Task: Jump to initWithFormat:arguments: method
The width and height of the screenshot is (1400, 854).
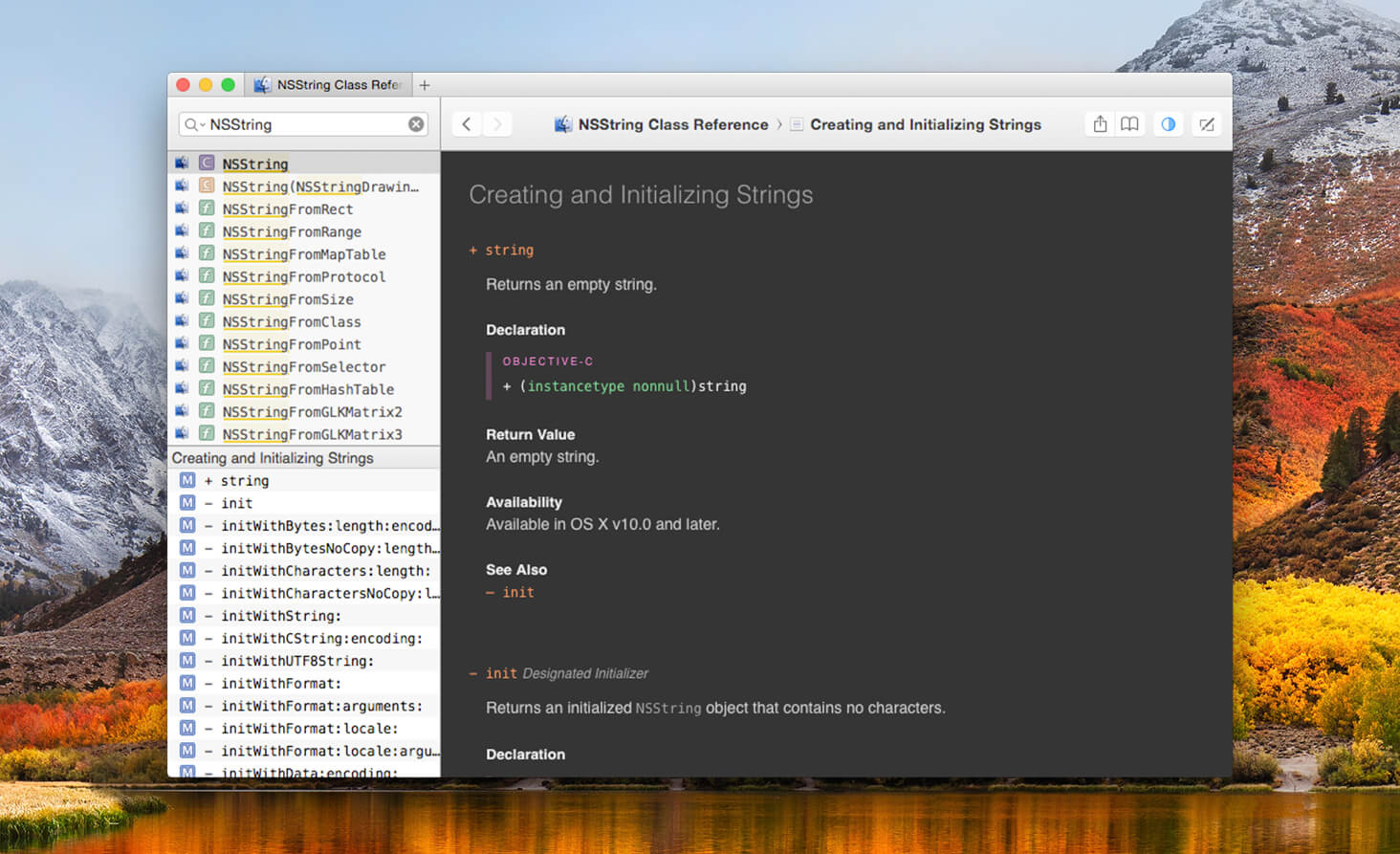Action: [304, 705]
